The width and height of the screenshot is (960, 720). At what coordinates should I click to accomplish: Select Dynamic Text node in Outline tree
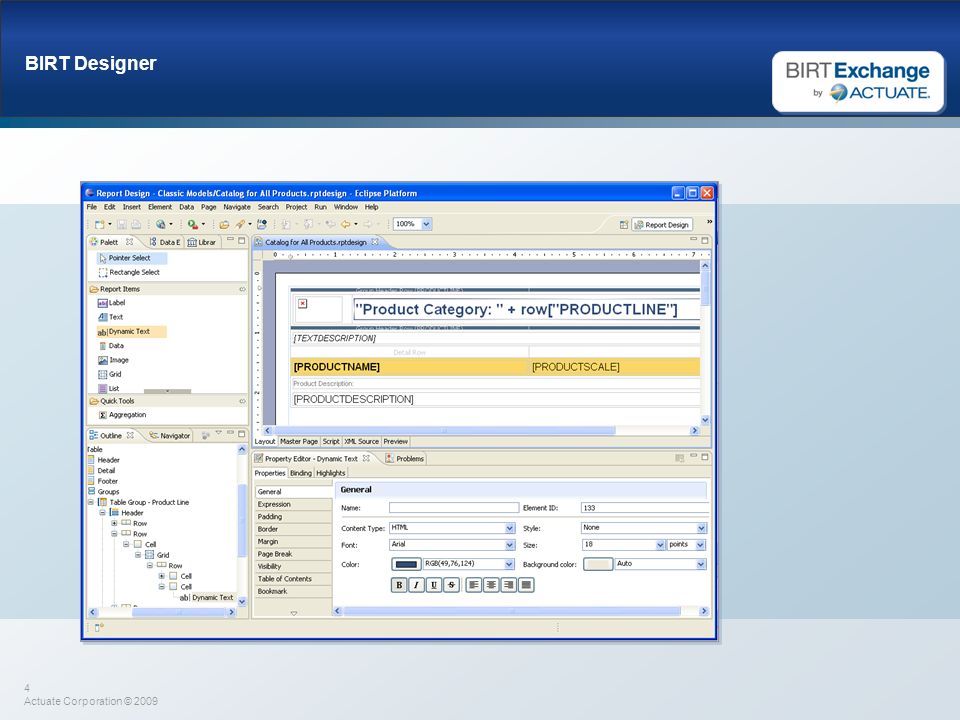tap(206, 598)
